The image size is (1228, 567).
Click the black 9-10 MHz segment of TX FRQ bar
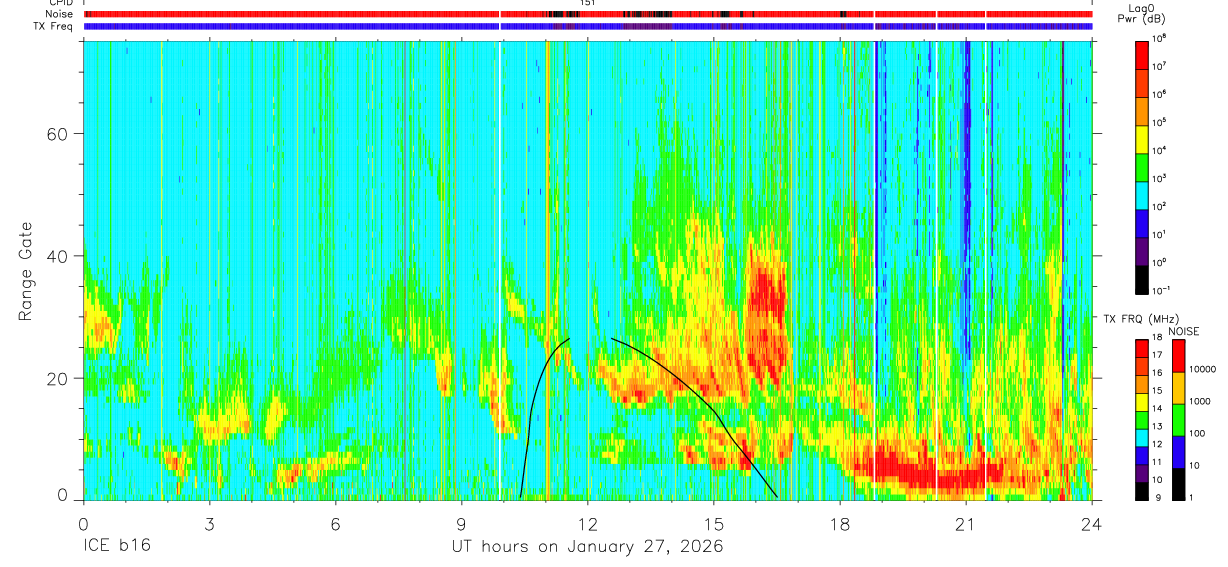(x=1143, y=490)
